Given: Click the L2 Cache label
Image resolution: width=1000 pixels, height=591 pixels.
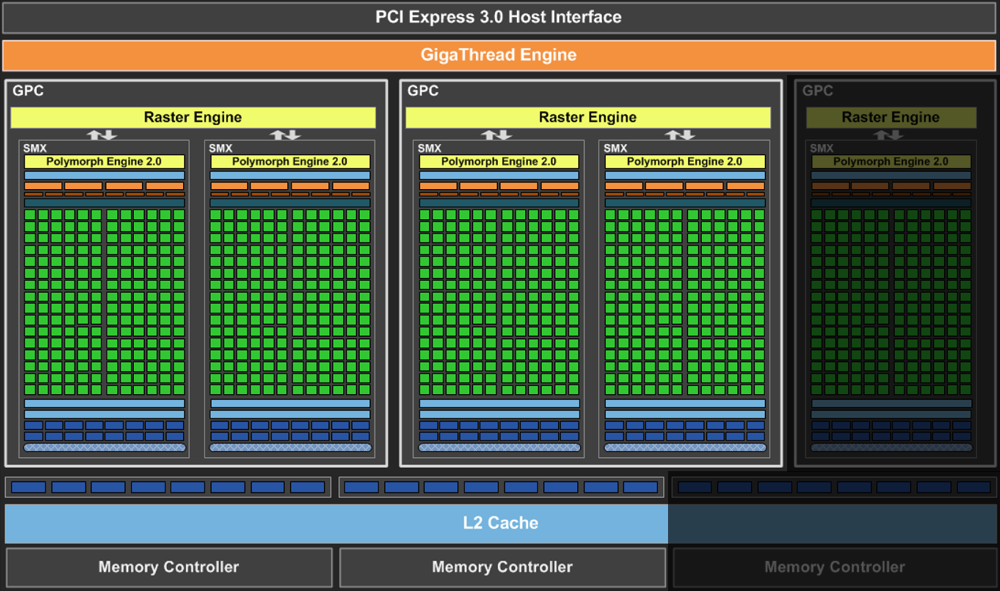Looking at the screenshot, I should click(500, 523).
